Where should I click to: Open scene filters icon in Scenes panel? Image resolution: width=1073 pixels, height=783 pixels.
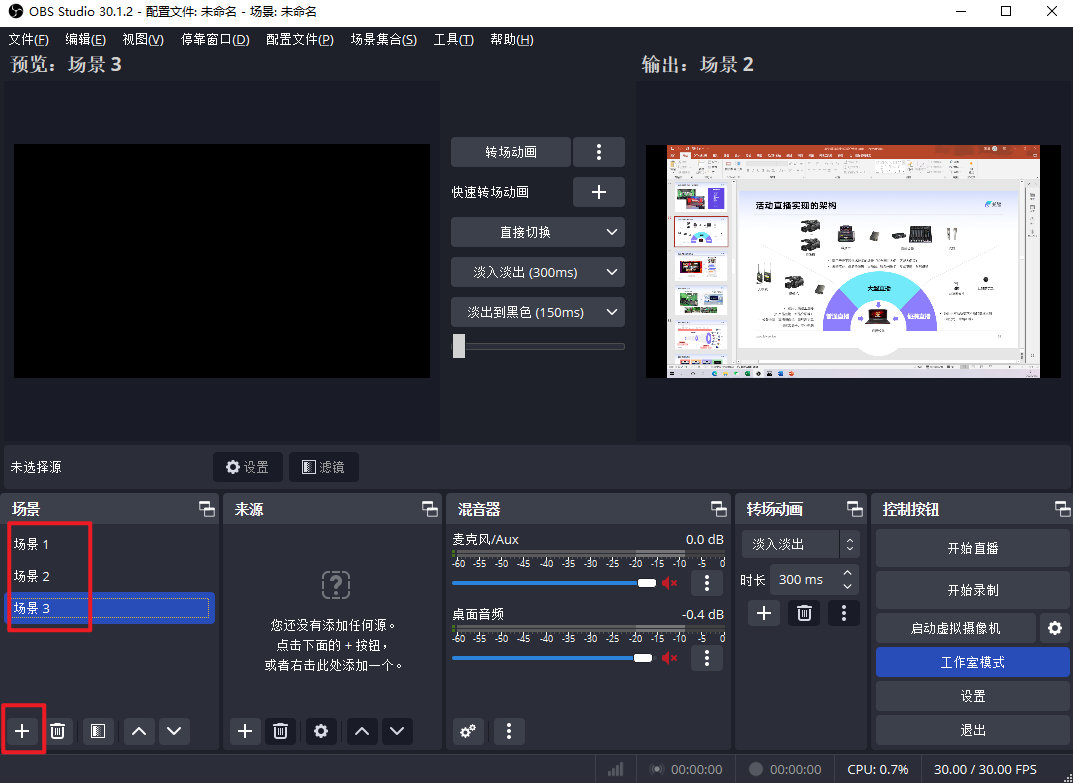(97, 731)
